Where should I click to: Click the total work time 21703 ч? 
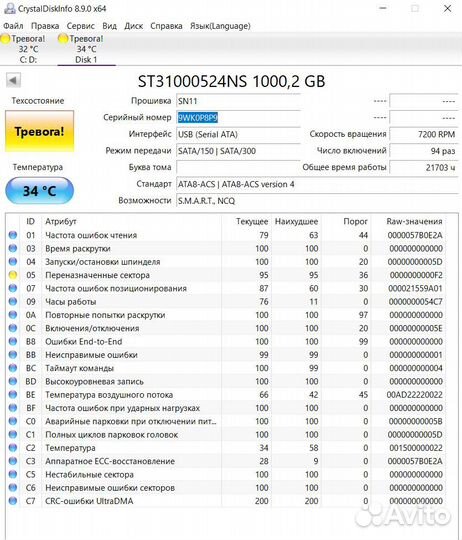click(x=423, y=167)
